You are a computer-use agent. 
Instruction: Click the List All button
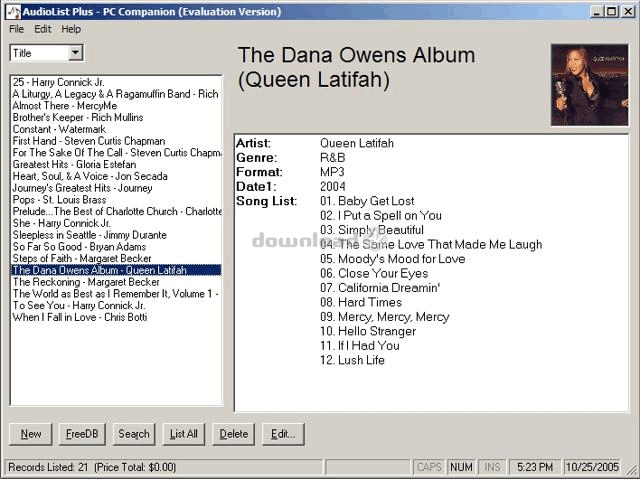(x=184, y=434)
